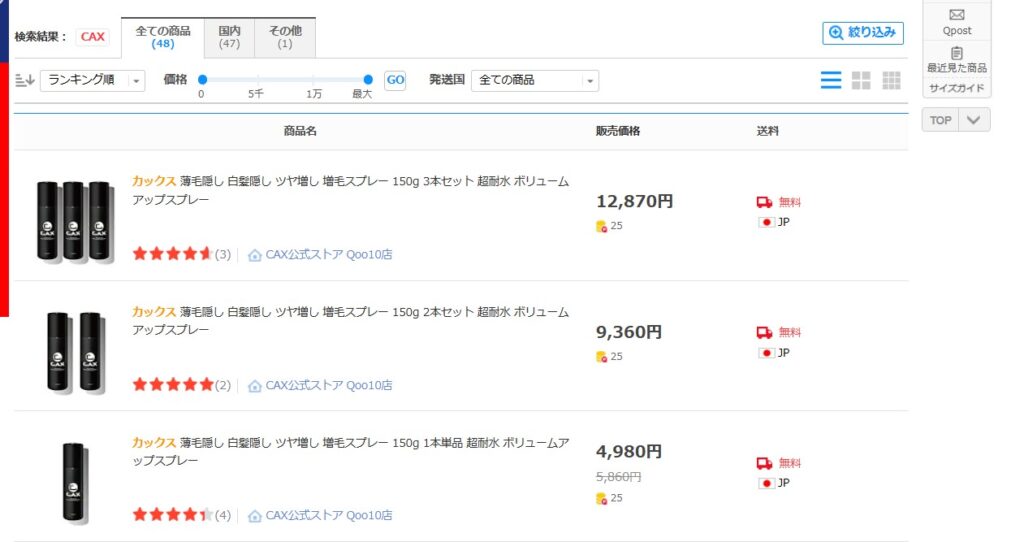The width and height of the screenshot is (1024, 542).
Task: Select the 全ての商品 (48) tab
Action: [163, 37]
